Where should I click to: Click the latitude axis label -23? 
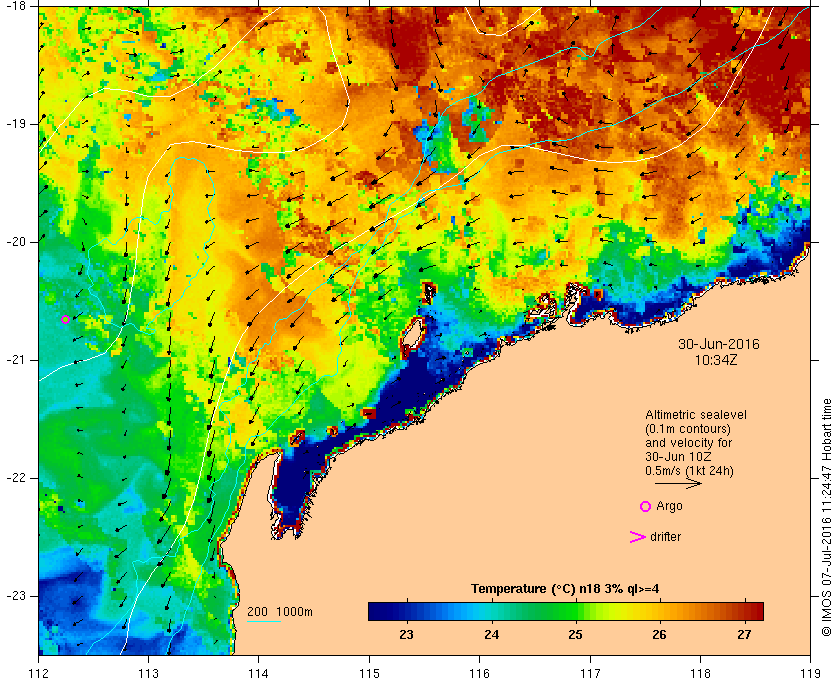click(x=17, y=595)
